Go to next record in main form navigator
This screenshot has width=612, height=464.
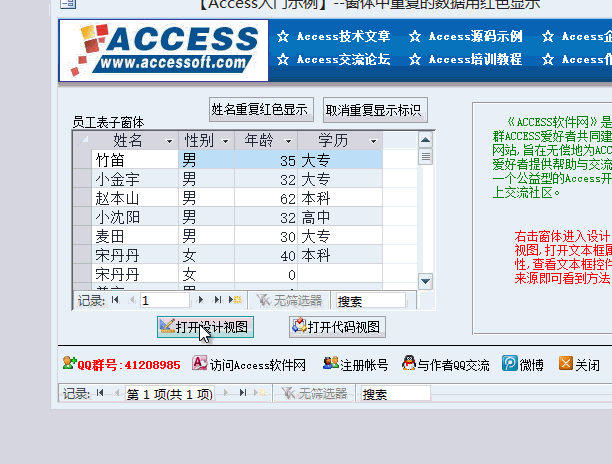(226, 393)
